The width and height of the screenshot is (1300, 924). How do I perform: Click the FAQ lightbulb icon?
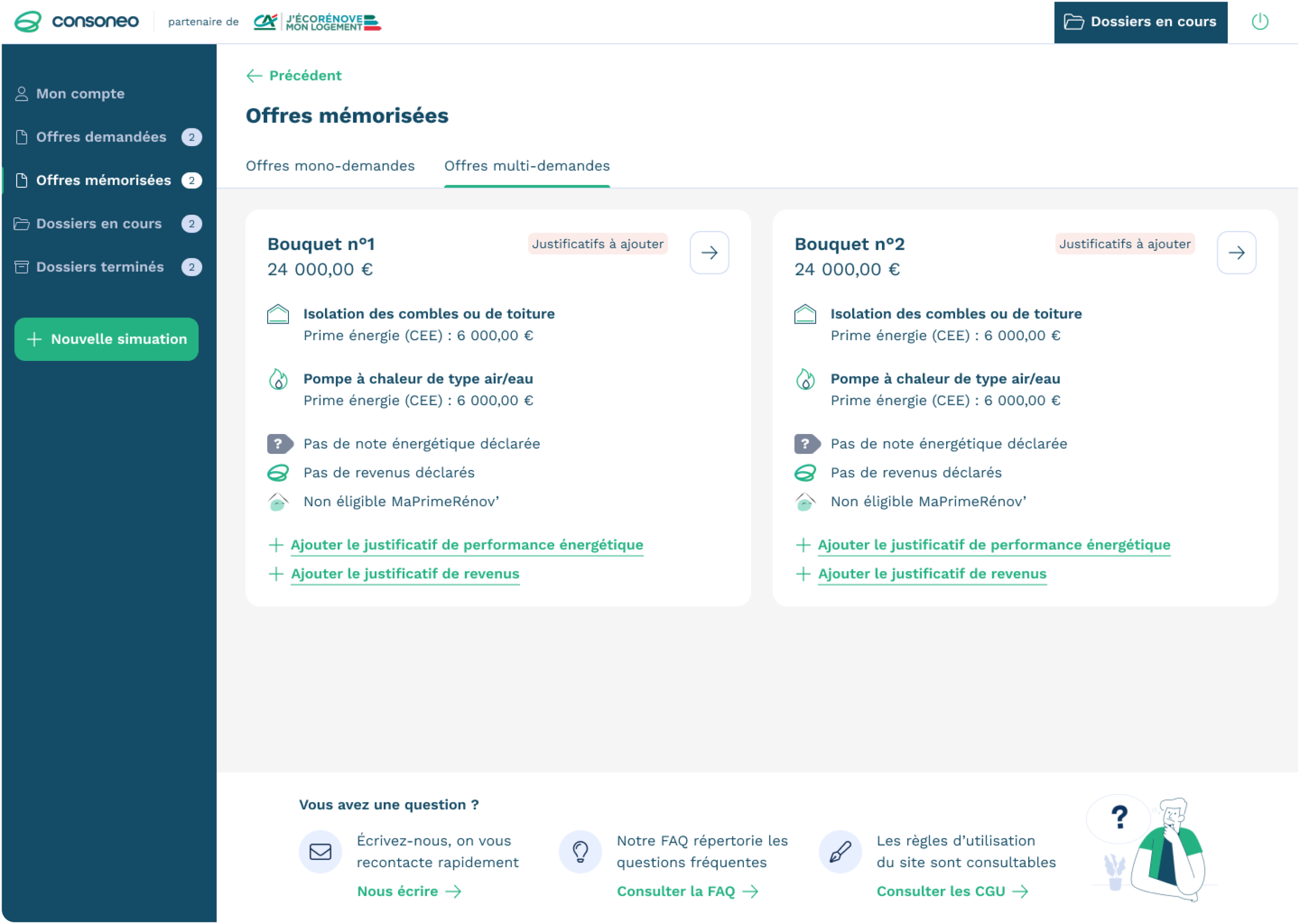(580, 851)
